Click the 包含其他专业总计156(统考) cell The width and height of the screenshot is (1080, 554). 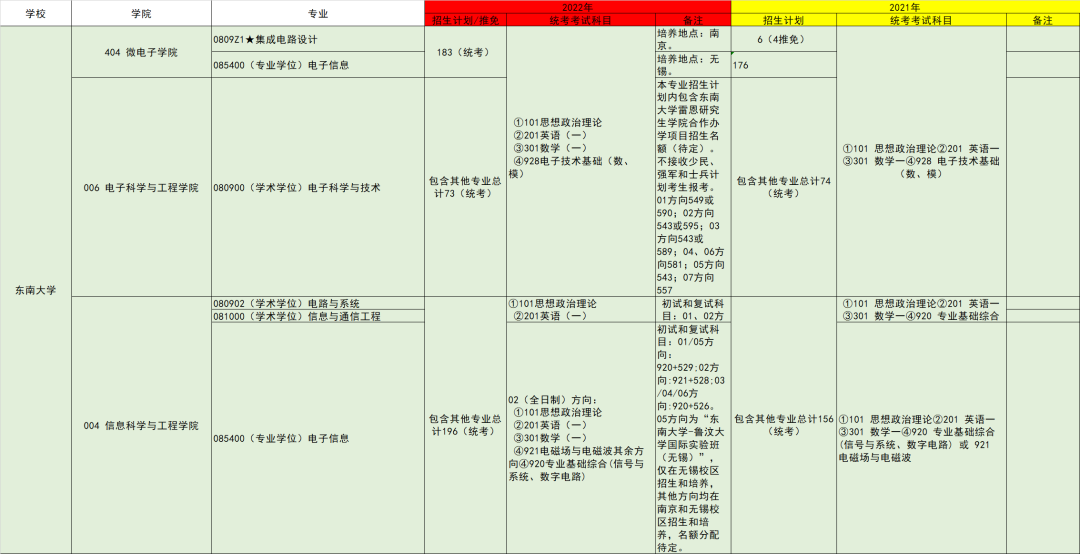click(783, 425)
